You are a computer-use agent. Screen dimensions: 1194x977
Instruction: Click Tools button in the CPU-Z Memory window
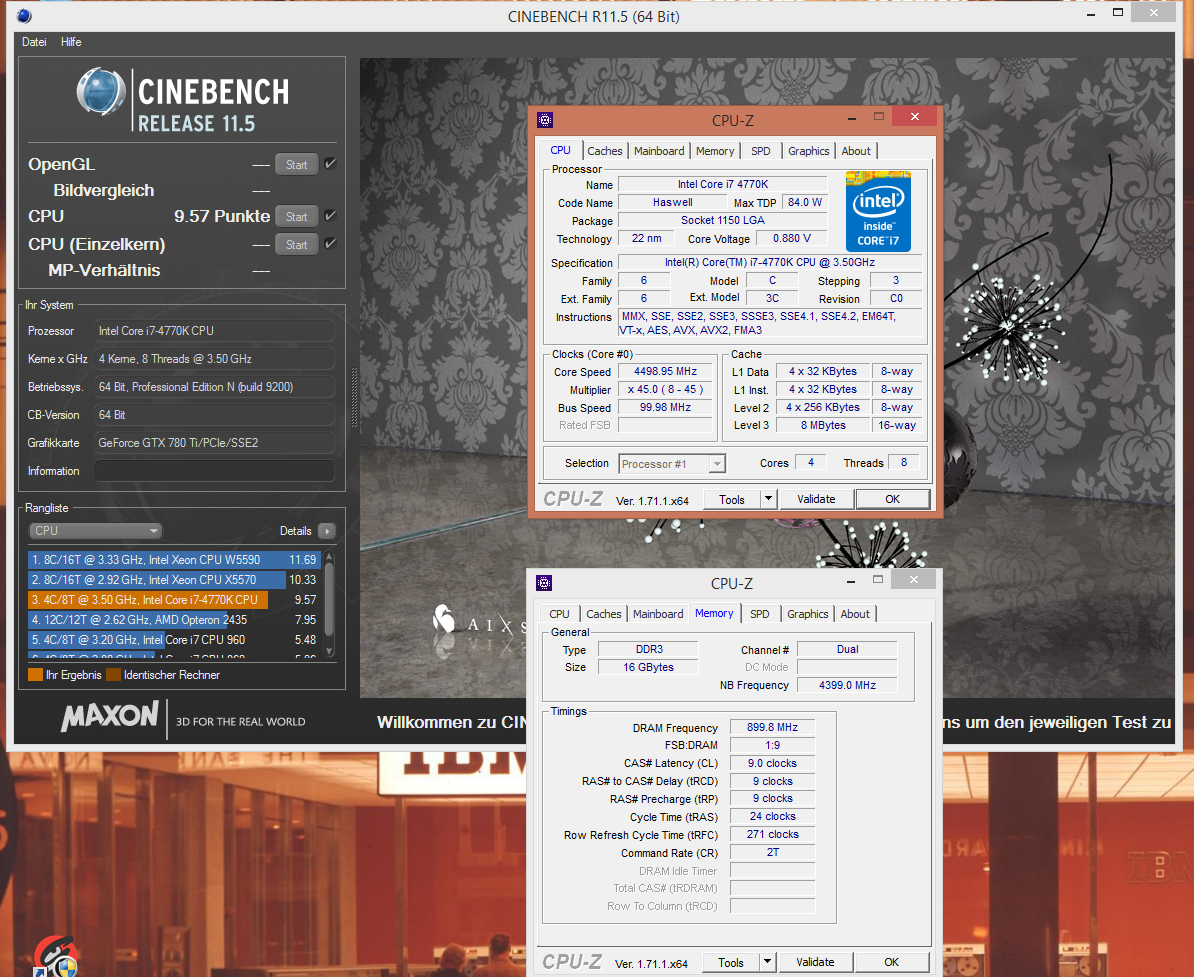pyautogui.click(x=731, y=962)
